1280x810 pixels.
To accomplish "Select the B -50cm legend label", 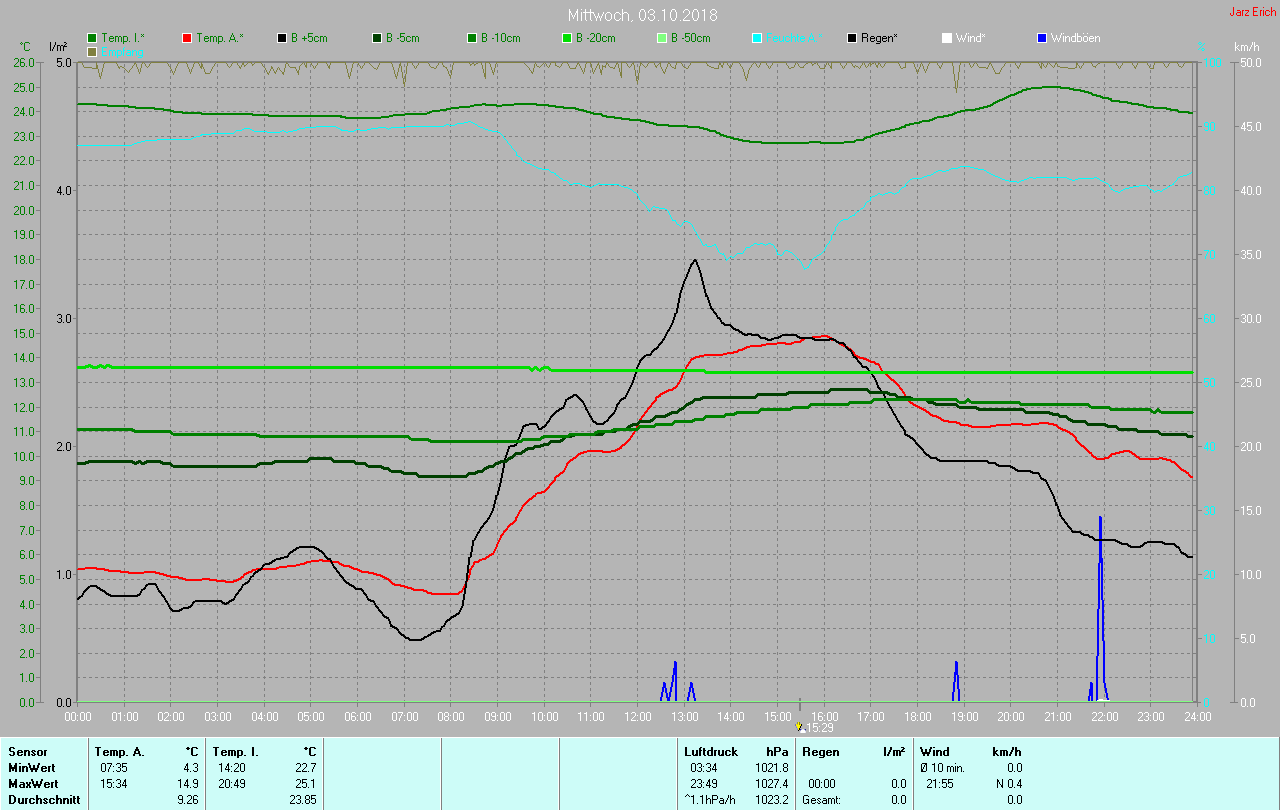I will tap(690, 38).
